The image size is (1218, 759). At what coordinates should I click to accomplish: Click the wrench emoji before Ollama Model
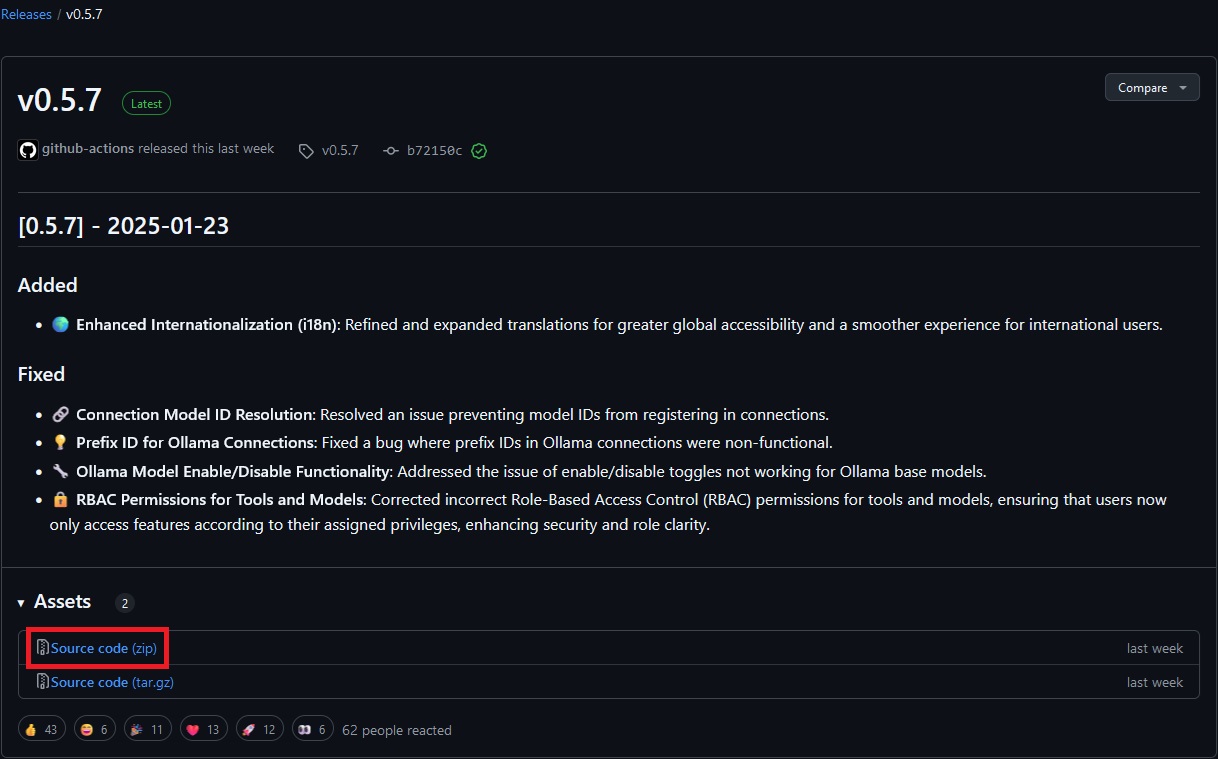click(x=60, y=471)
